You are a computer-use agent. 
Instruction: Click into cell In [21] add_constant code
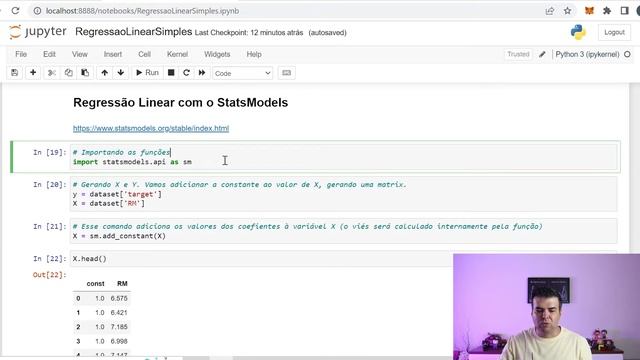[343, 231]
